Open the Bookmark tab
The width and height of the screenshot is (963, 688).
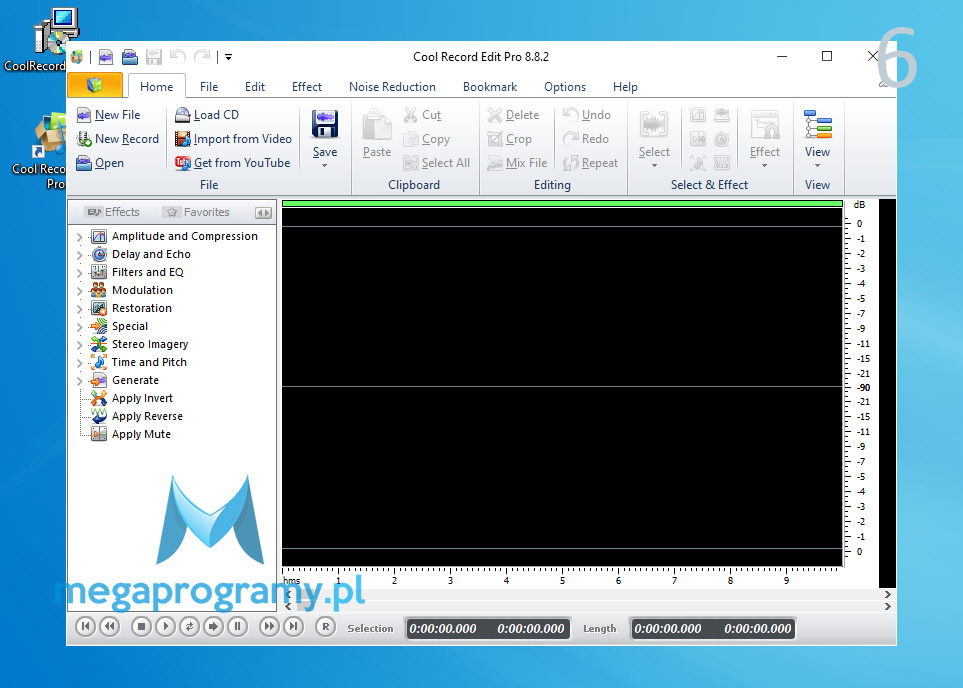tap(490, 87)
